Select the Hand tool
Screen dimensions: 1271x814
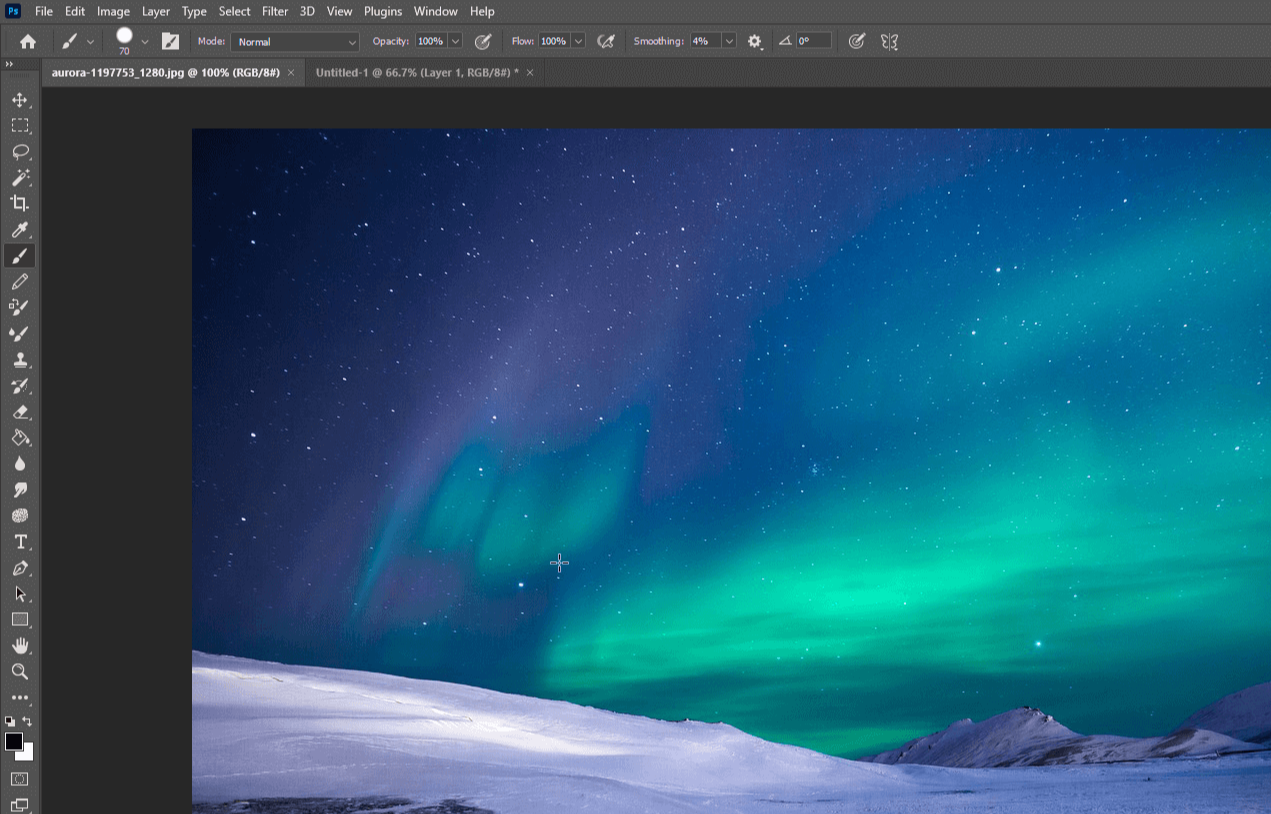pos(20,646)
